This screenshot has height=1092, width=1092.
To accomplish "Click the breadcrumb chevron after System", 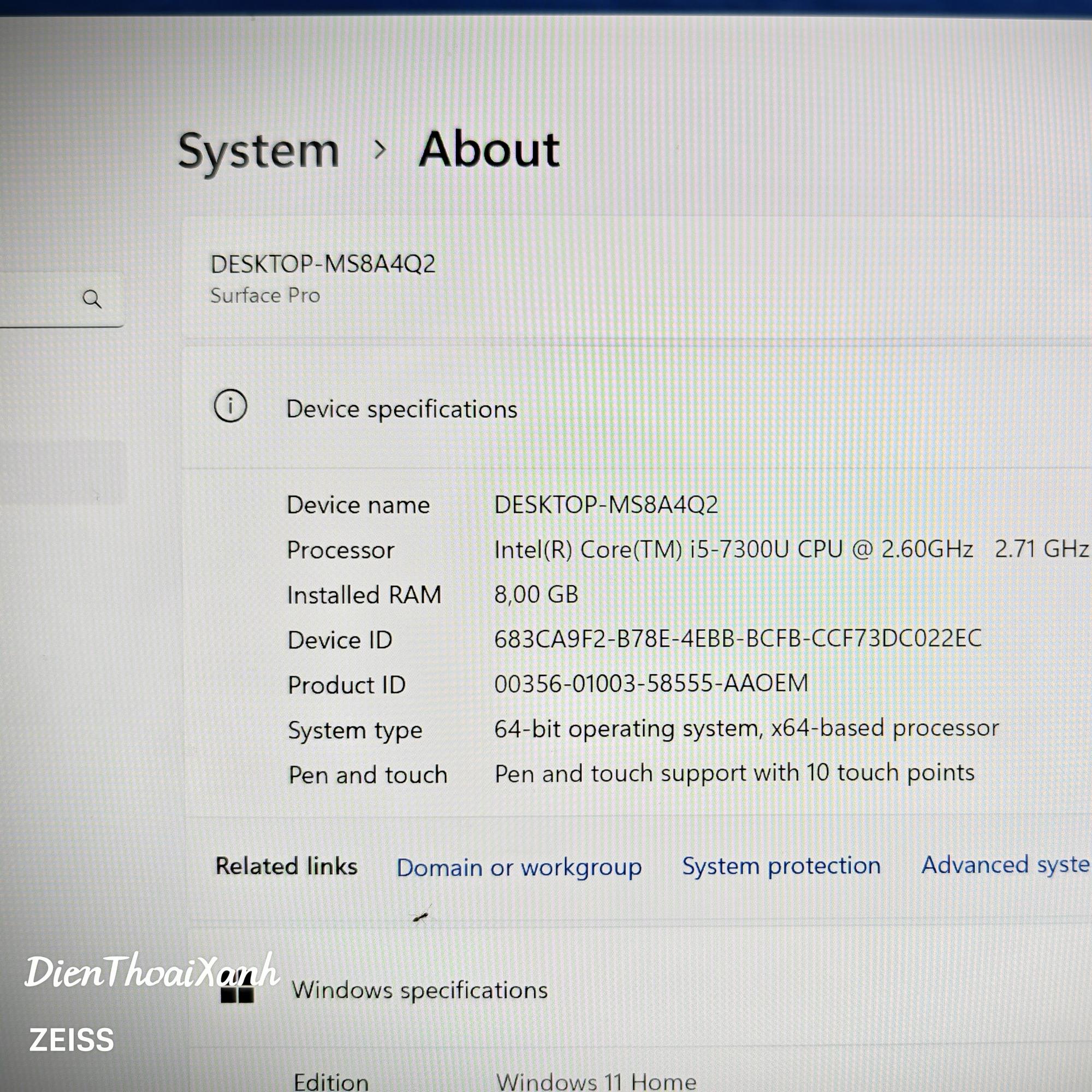I will click(x=381, y=149).
